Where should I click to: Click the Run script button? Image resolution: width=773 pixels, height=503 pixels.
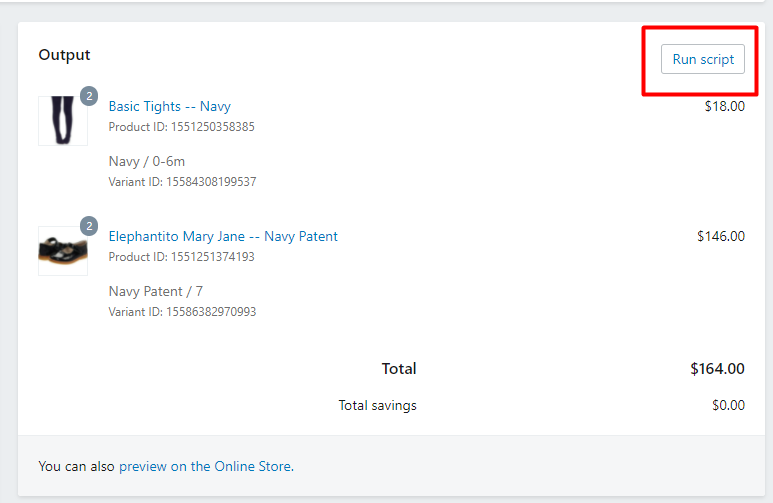703,59
